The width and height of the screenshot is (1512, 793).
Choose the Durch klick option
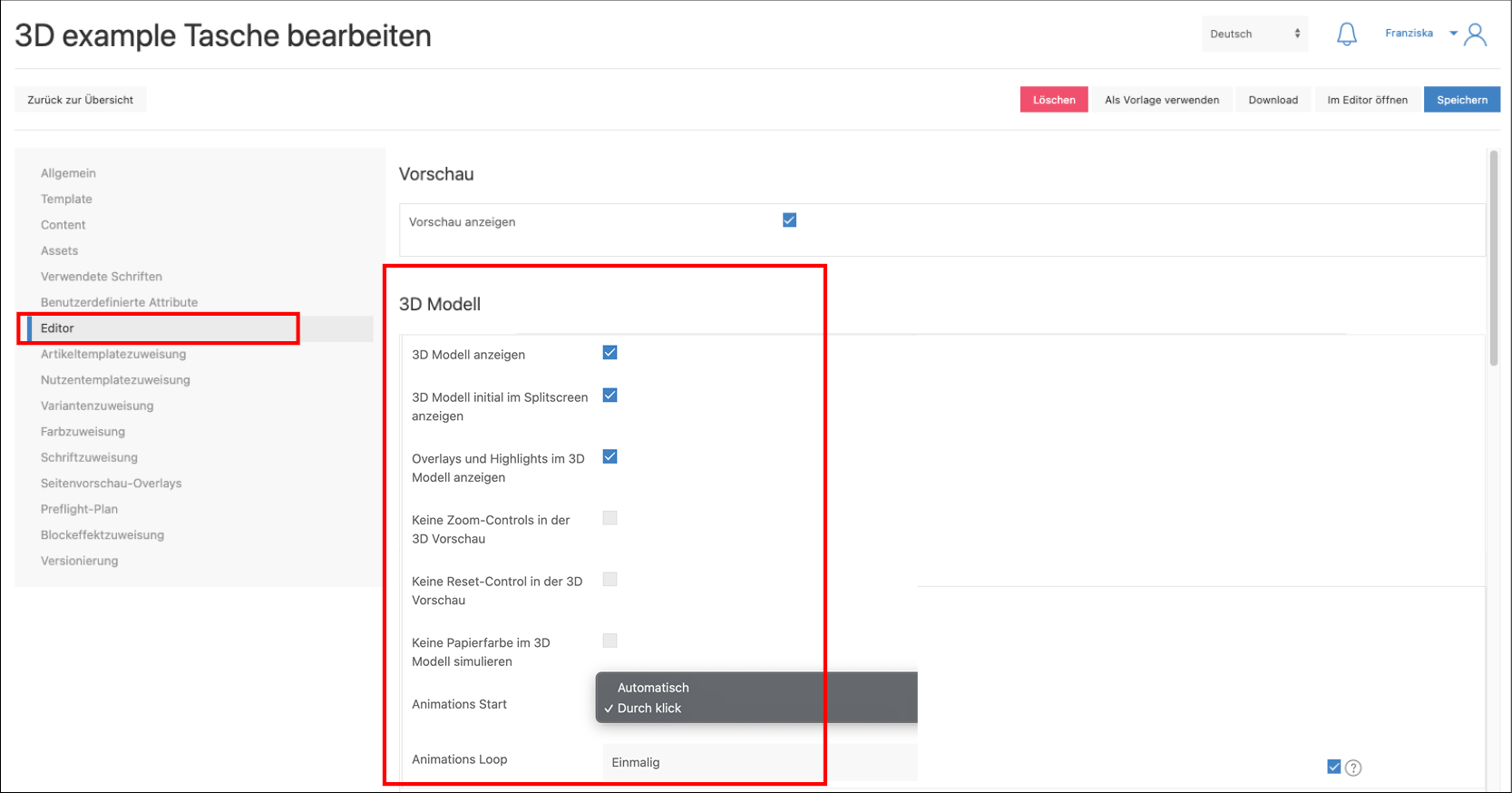649,709
